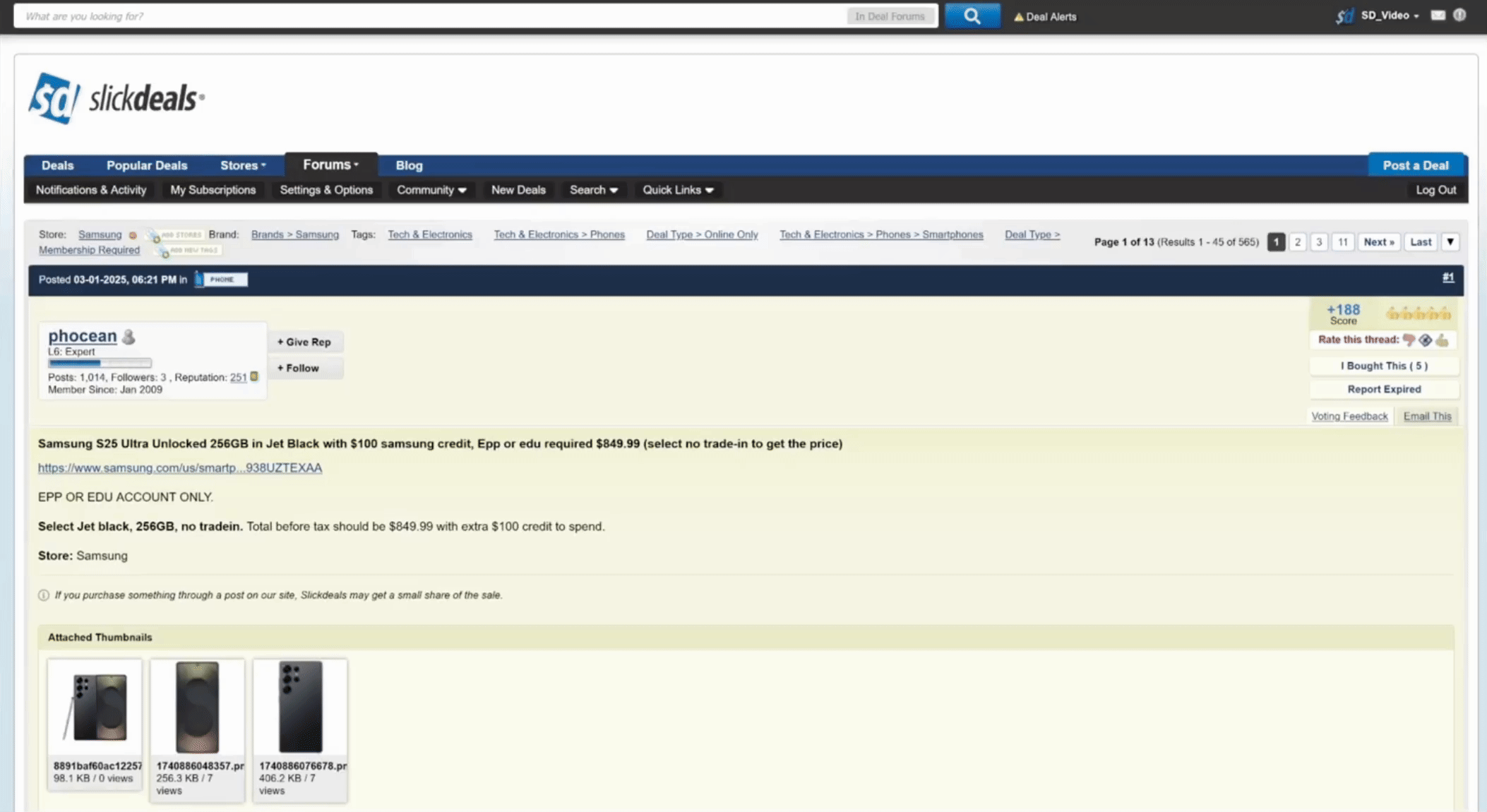The height and width of the screenshot is (812, 1487).
Task: Open Settings & Options
Action: coord(326,190)
